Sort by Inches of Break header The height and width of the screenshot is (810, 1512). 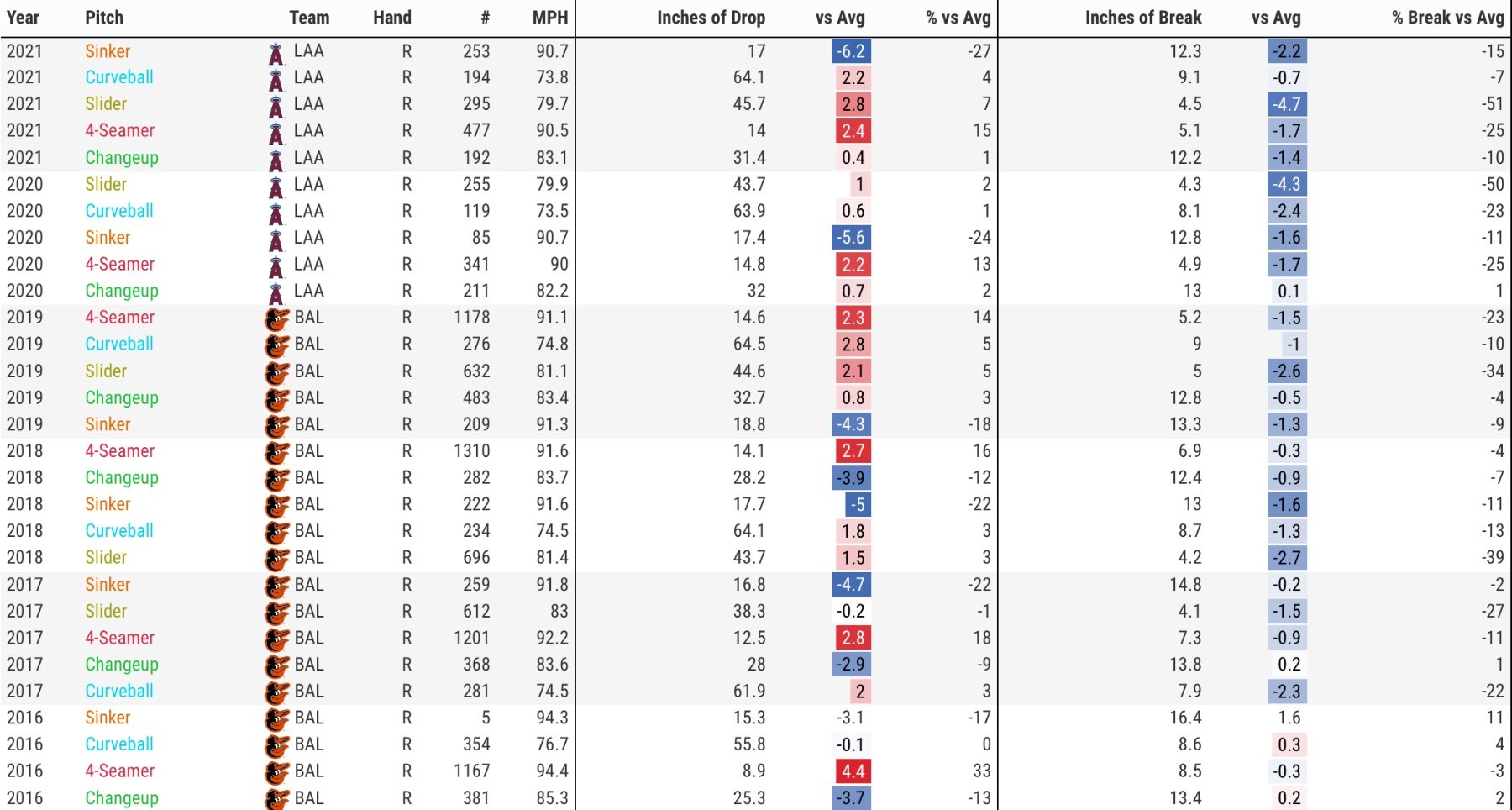pos(1143,18)
